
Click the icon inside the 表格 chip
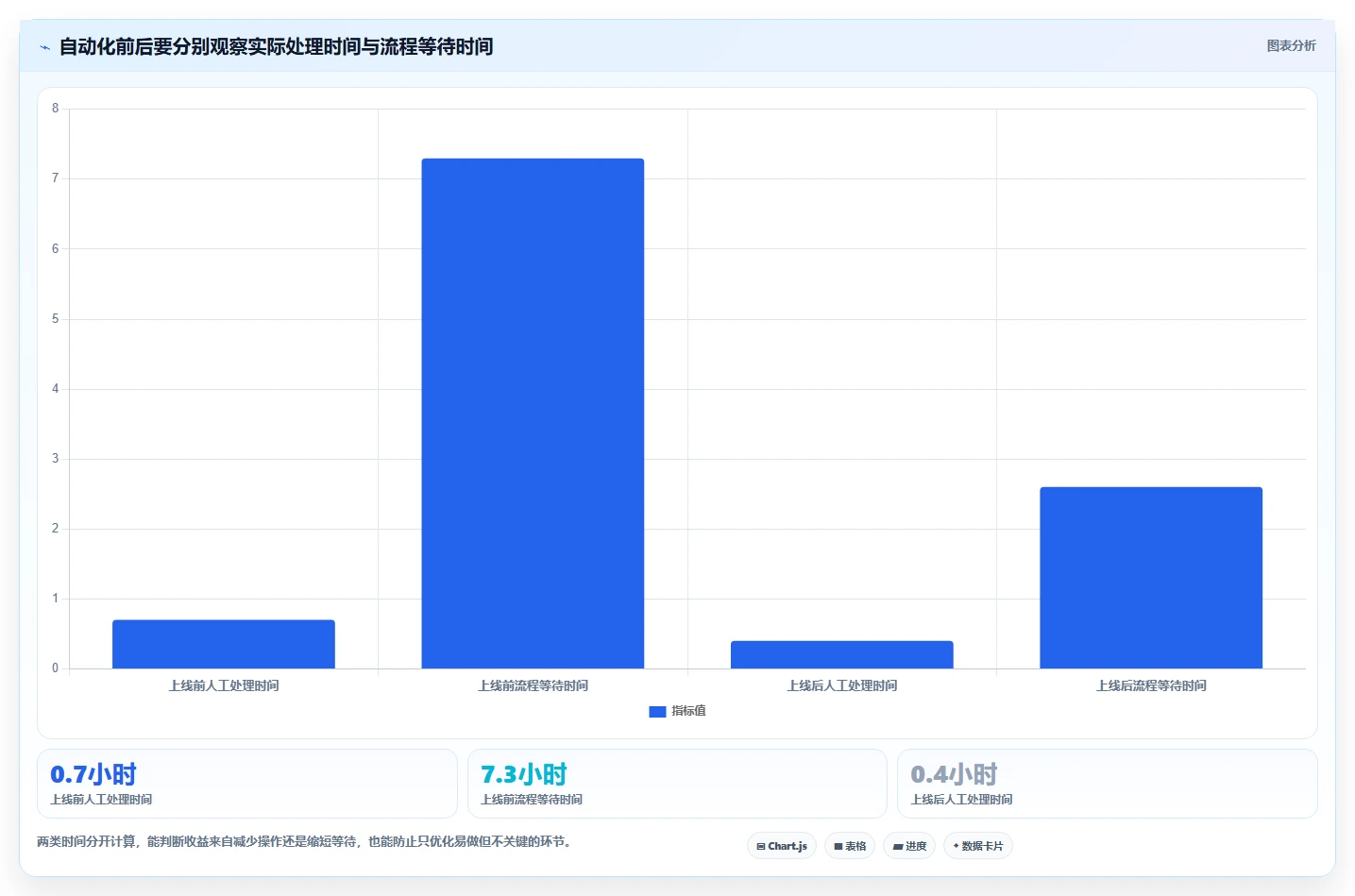[838, 847]
